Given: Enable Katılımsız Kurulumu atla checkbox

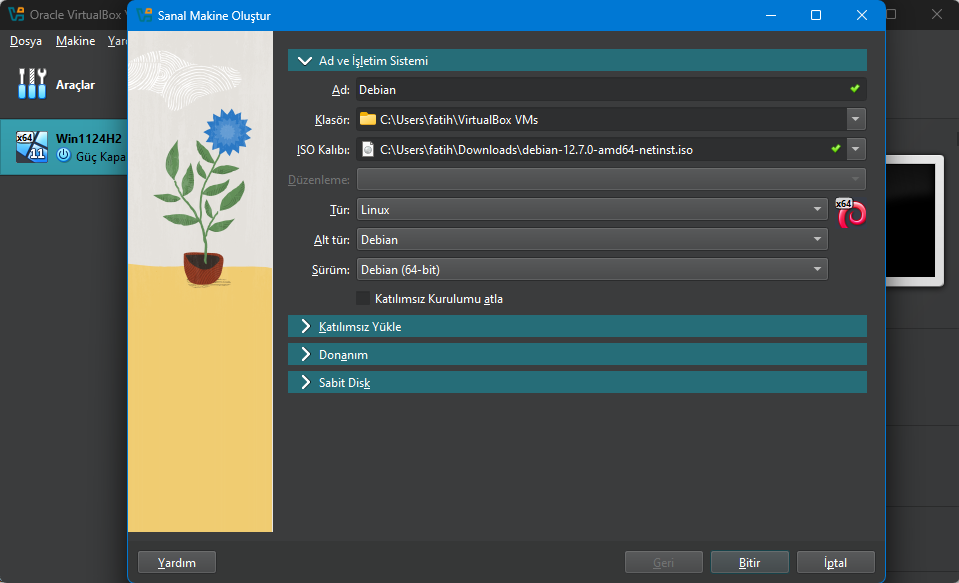Looking at the screenshot, I should tap(363, 298).
